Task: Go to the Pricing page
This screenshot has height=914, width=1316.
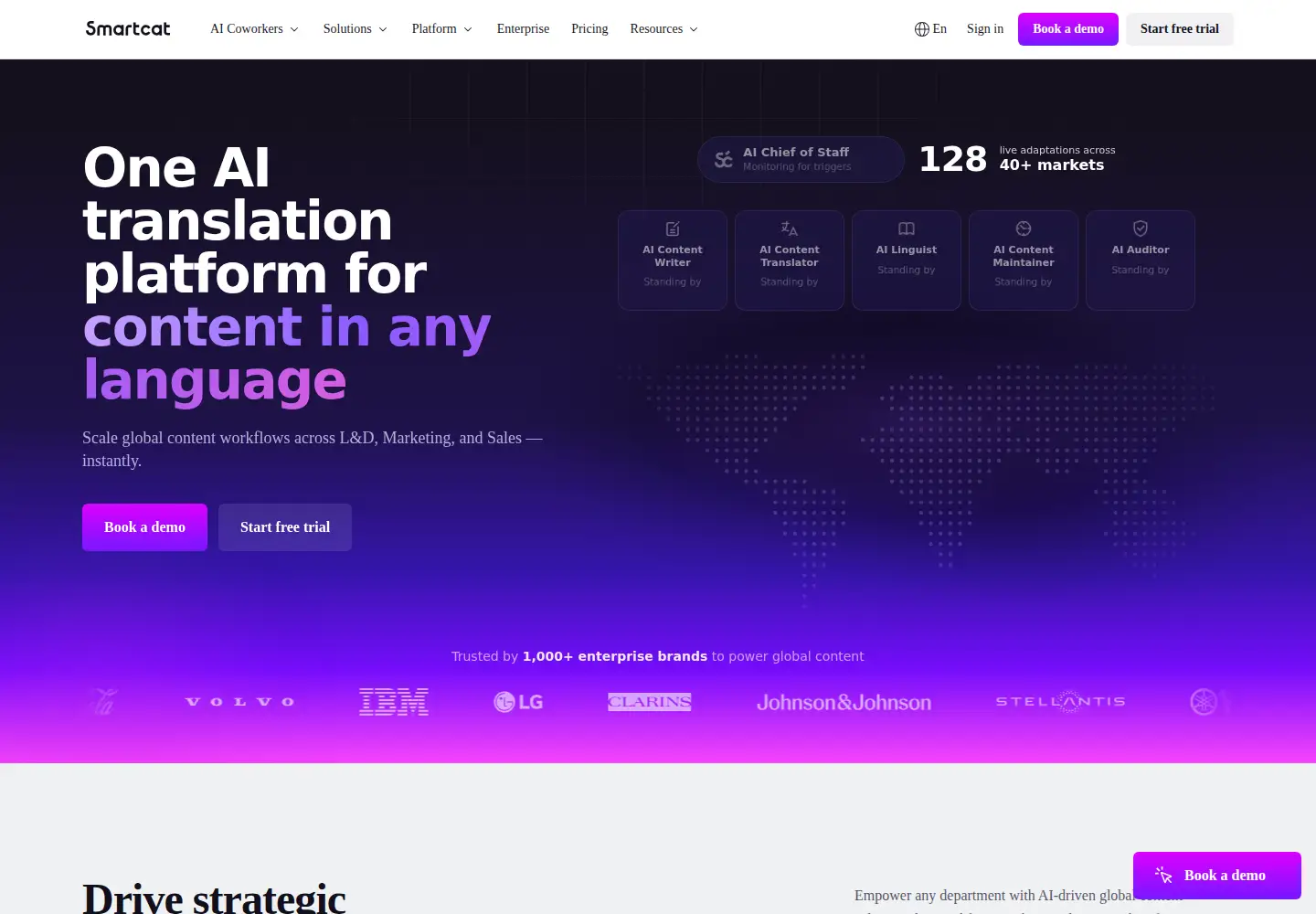Action: 589,29
